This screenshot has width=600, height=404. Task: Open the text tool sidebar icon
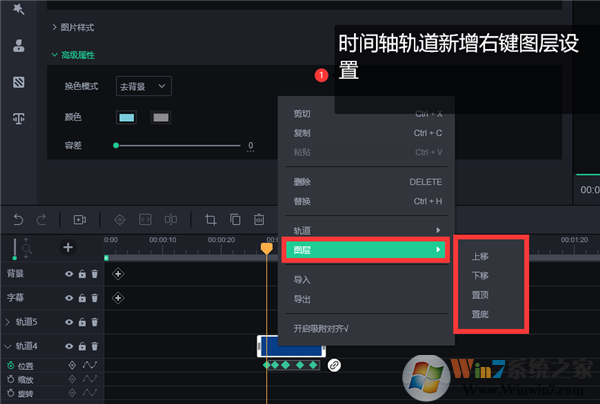[x=19, y=119]
